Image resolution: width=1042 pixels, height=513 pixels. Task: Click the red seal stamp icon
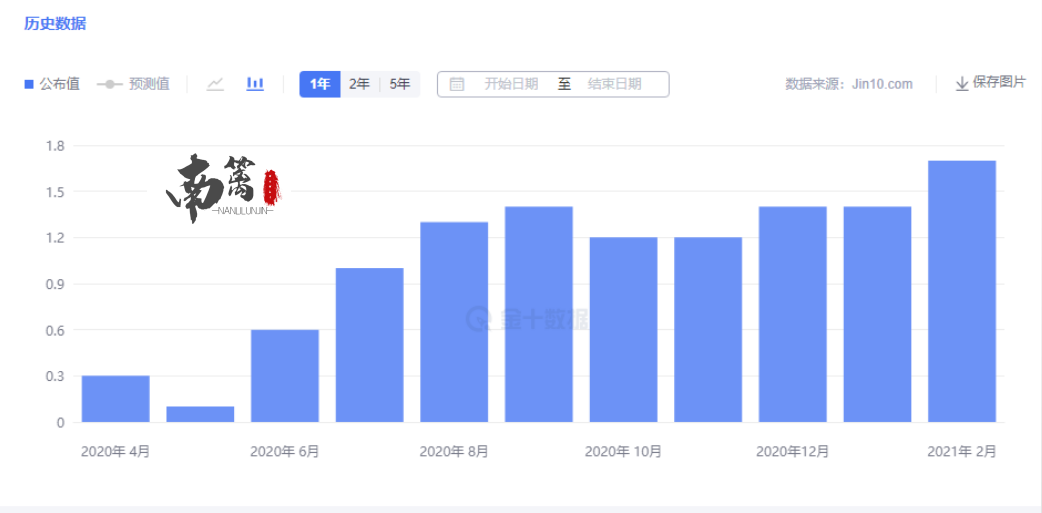tap(271, 186)
